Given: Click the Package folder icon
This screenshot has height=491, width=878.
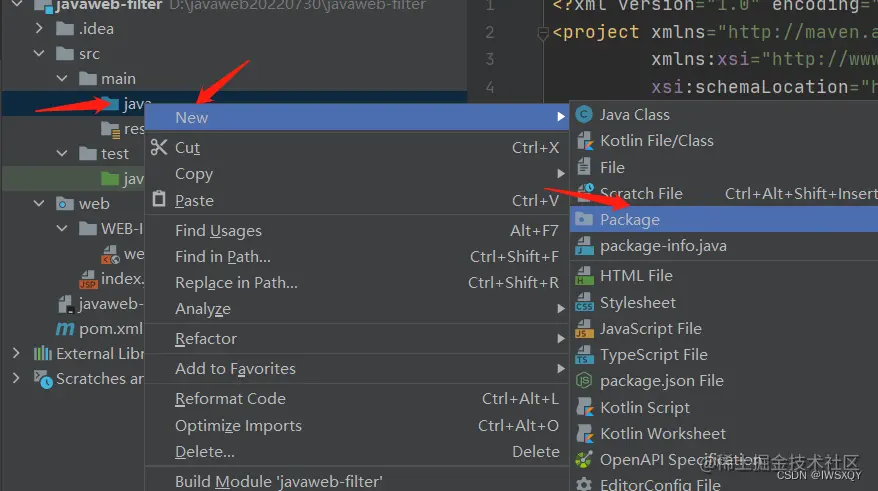Looking at the screenshot, I should pyautogui.click(x=584, y=219).
